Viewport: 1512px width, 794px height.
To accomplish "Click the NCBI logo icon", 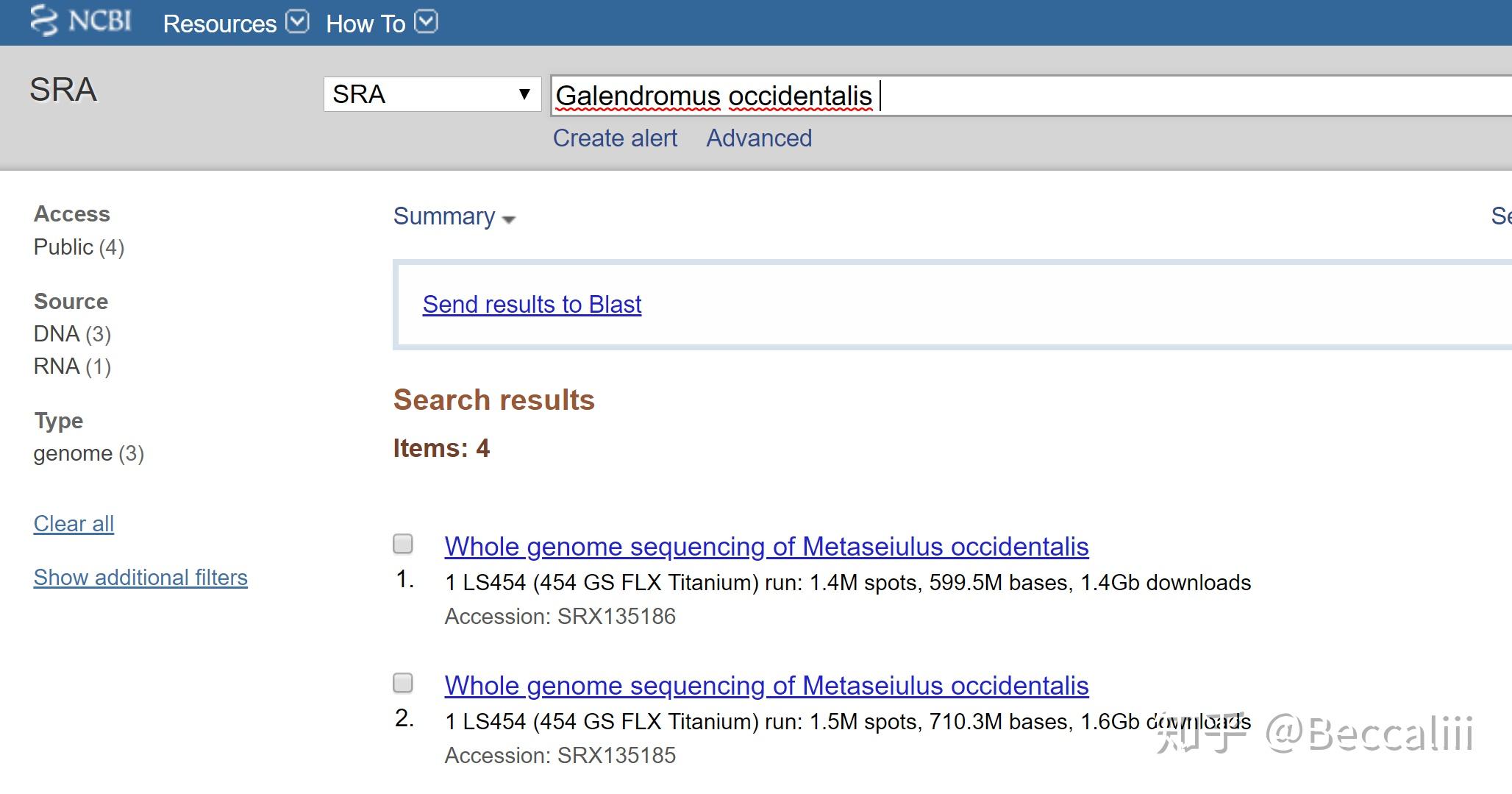I will (x=44, y=21).
